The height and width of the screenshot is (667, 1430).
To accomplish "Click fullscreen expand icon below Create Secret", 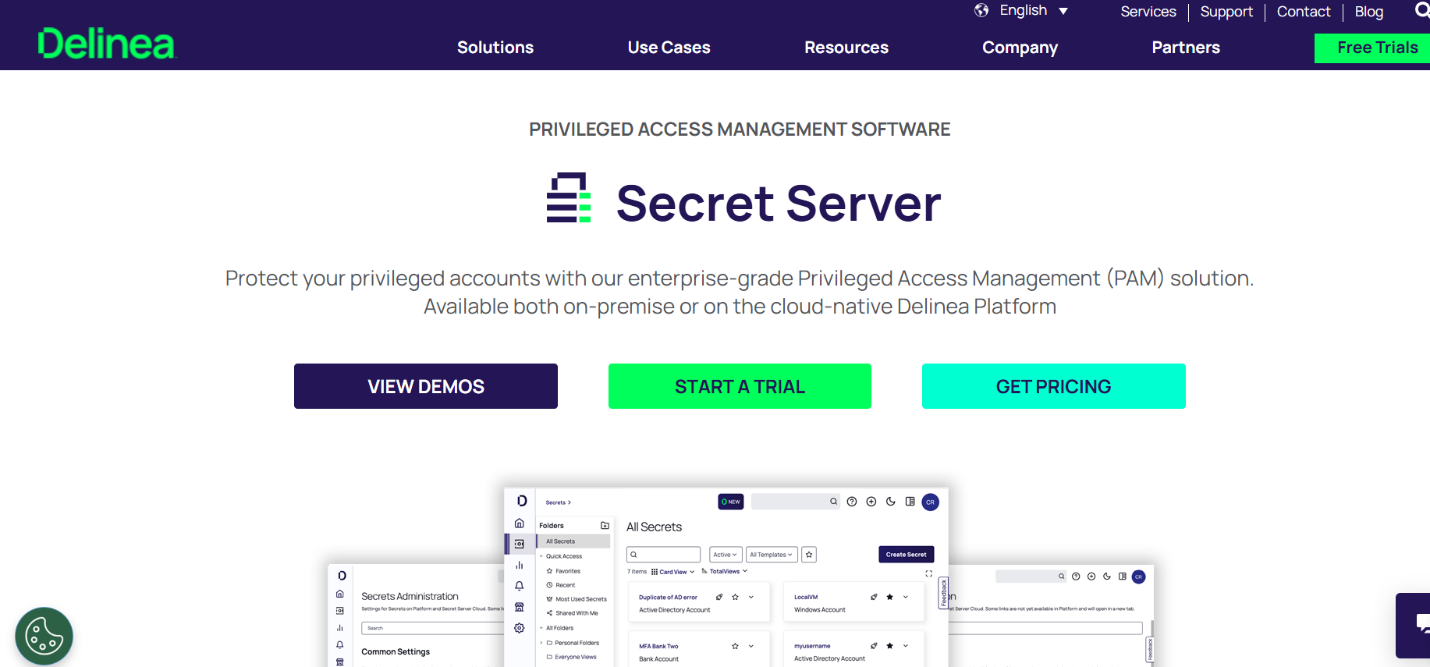I will pyautogui.click(x=929, y=573).
